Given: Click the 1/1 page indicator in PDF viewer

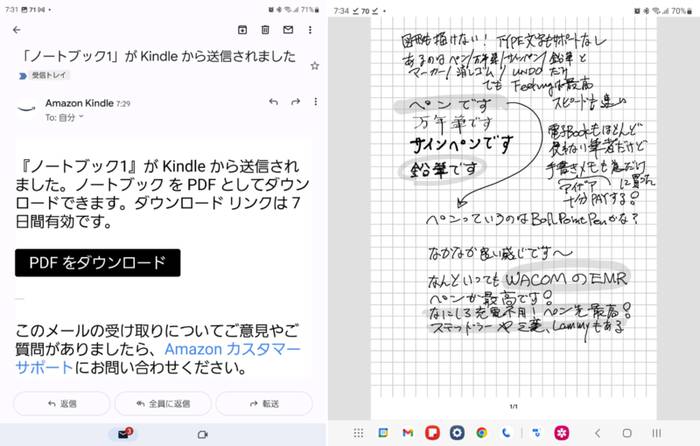Looking at the screenshot, I should click(513, 406).
